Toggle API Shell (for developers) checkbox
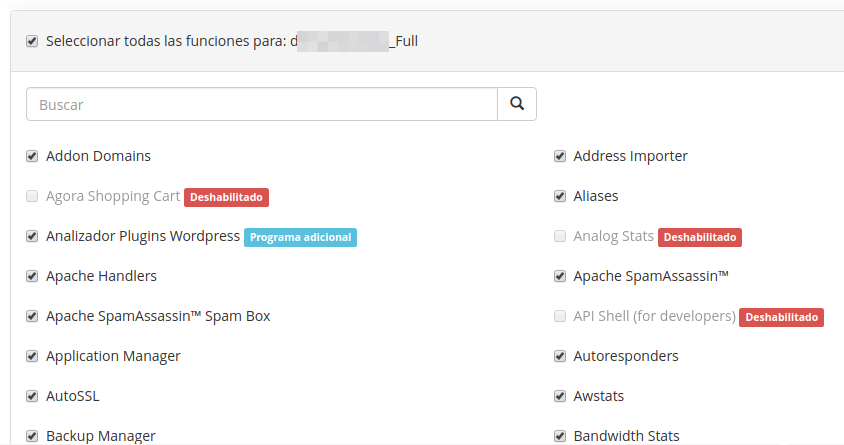 (560, 316)
